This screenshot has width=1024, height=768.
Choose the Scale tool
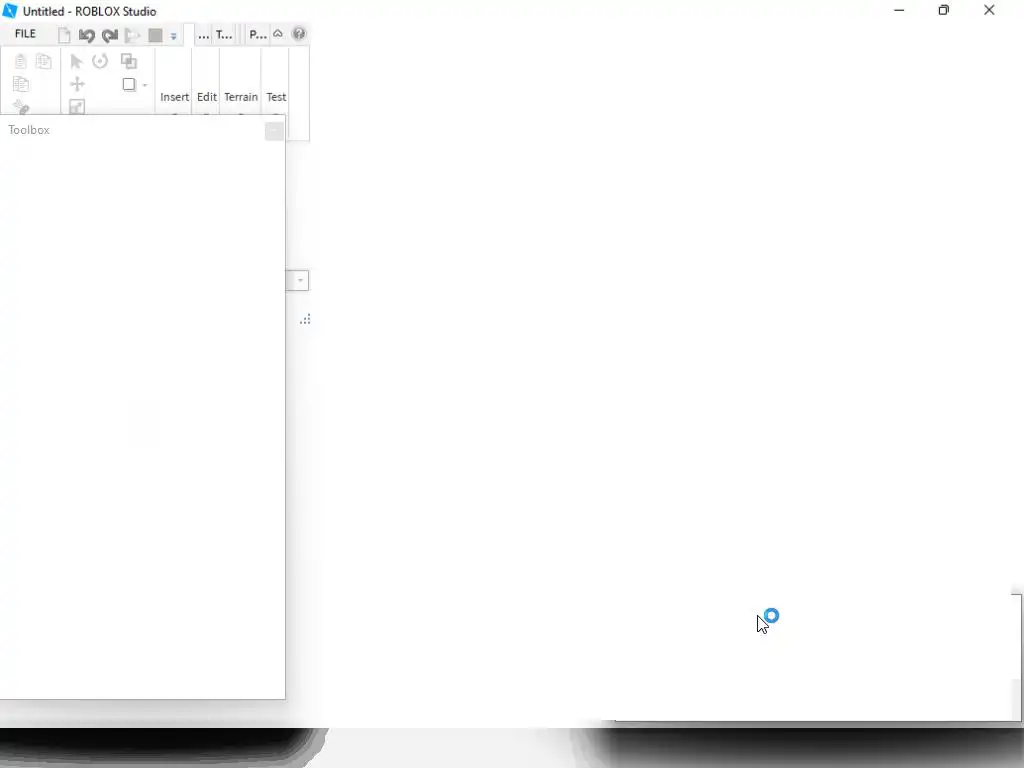coord(77,107)
